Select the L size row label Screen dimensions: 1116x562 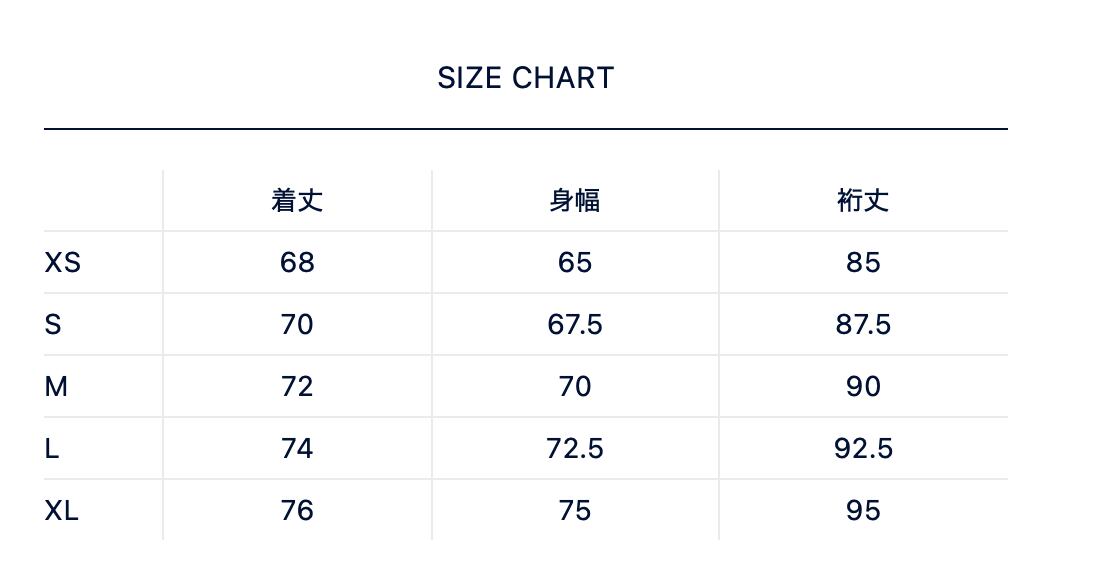[x=52, y=449]
